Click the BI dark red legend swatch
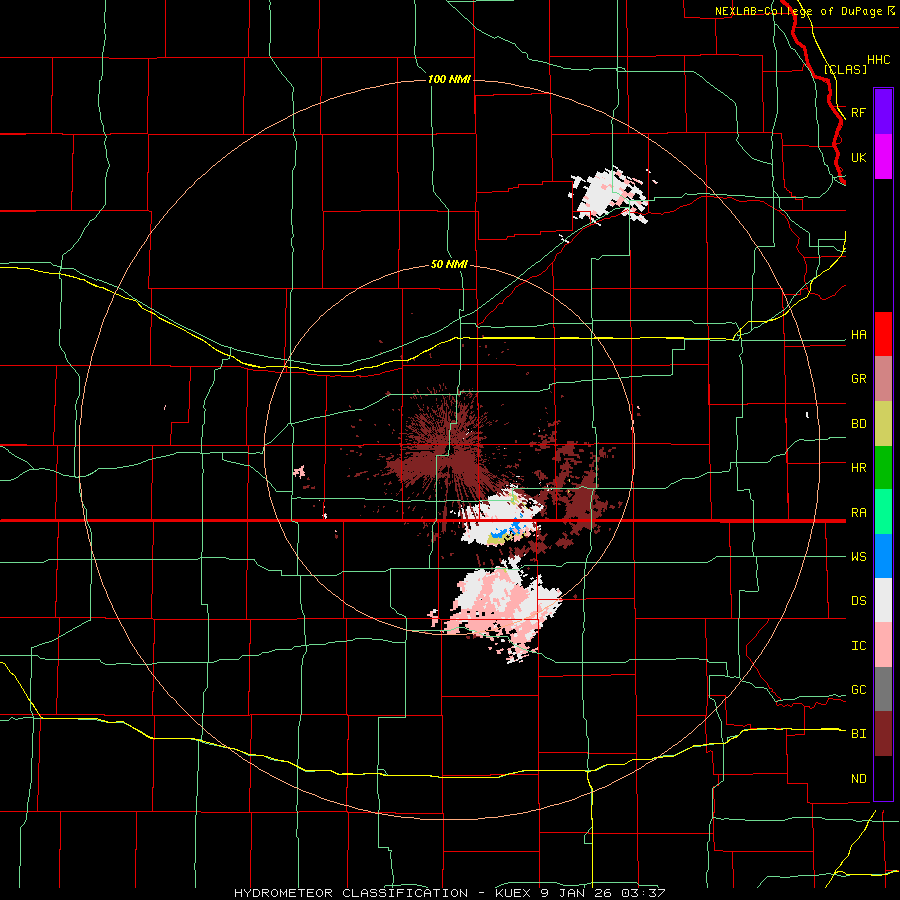 883,734
